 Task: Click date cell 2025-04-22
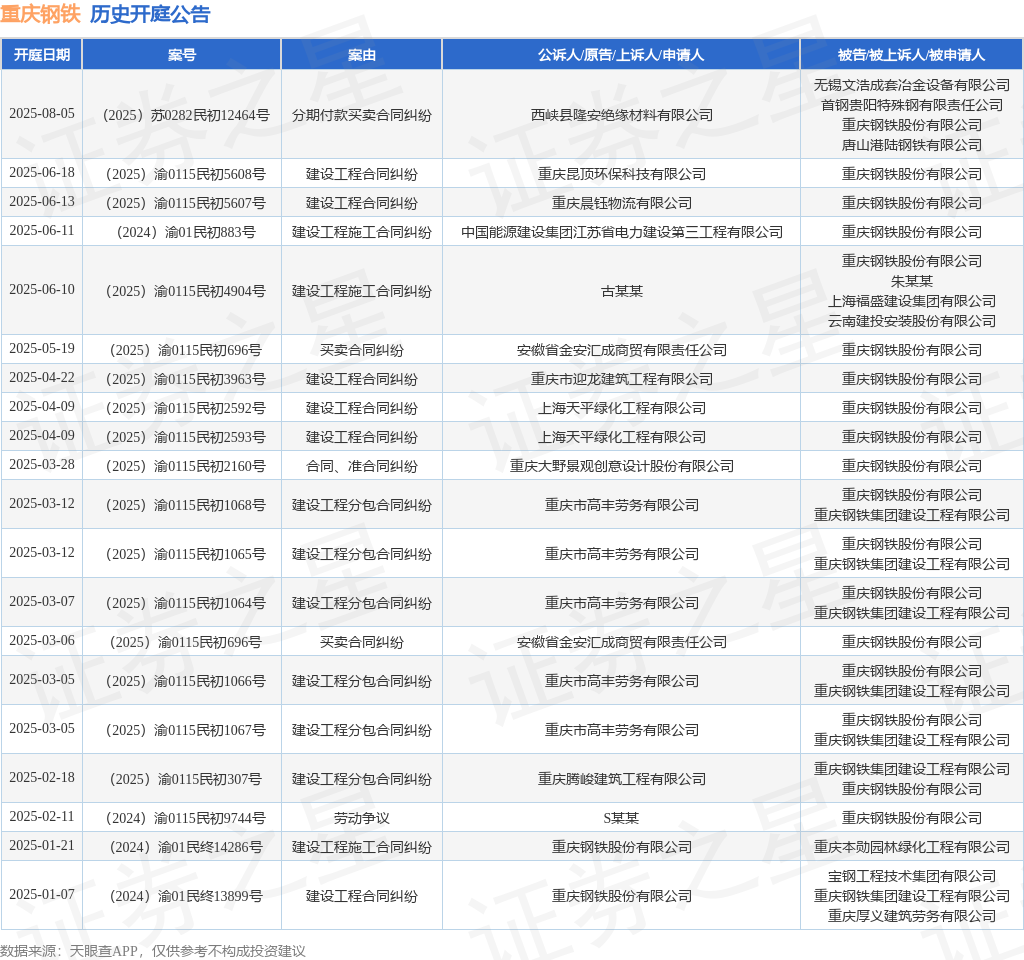click(x=42, y=377)
